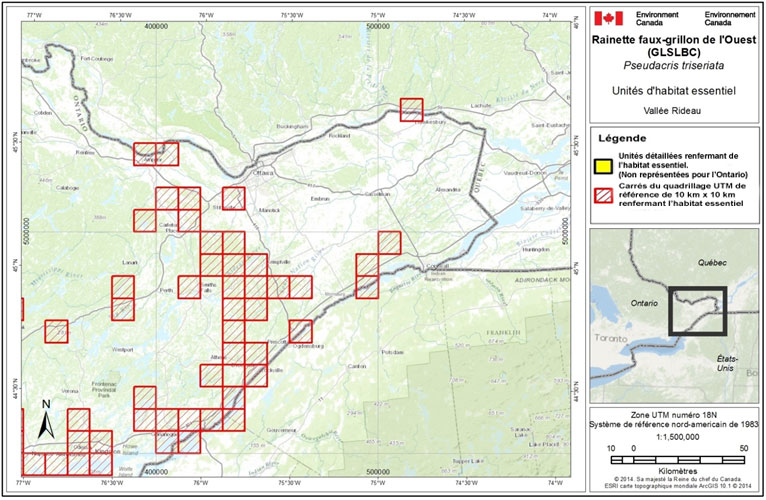Click the Ottawa city label
This screenshot has width=766, height=500.
(x=262, y=173)
